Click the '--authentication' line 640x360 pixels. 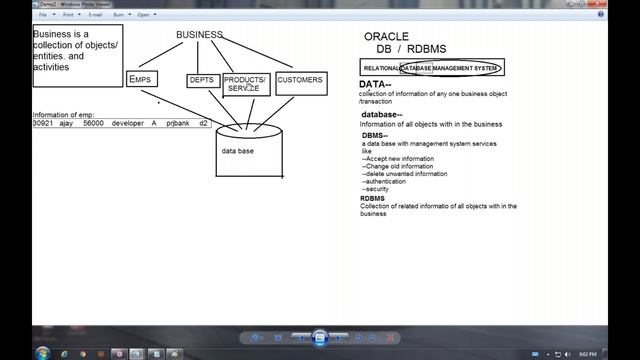[x=384, y=182]
